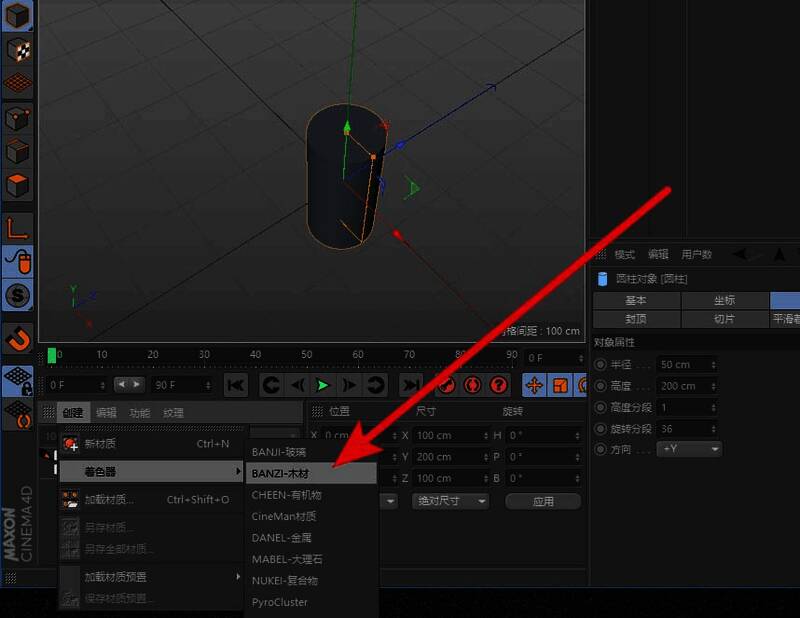Click the 50 cm radius input field

686,365
